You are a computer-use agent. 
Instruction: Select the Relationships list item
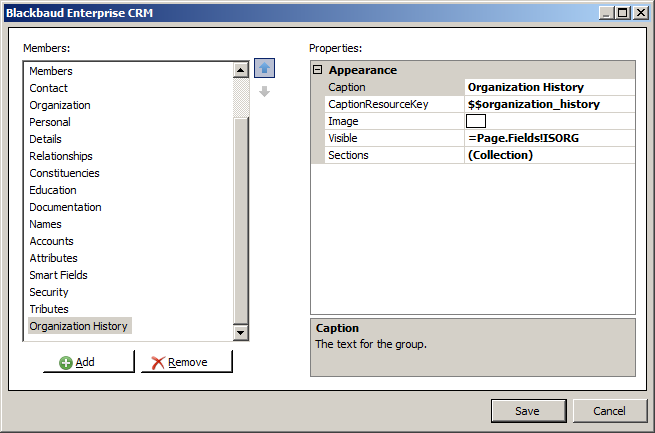click(x=61, y=156)
